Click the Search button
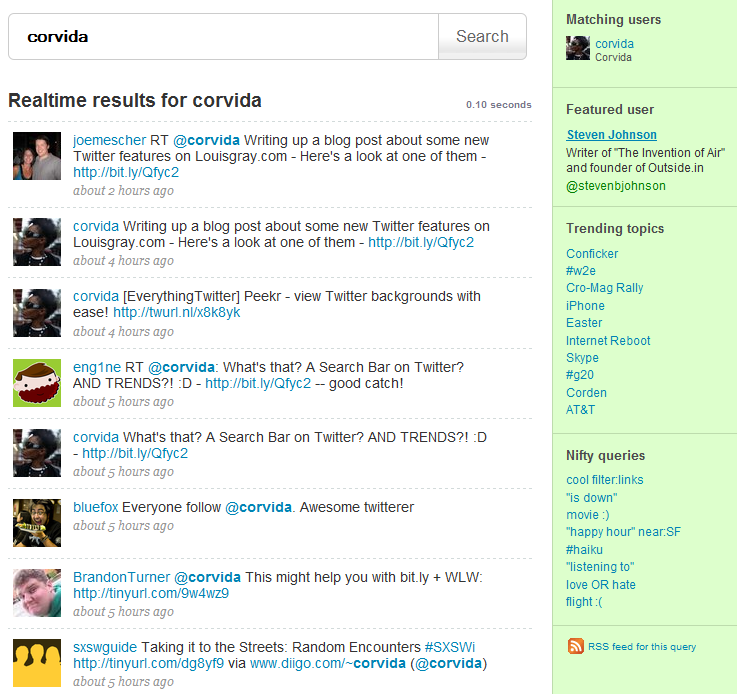 482,37
